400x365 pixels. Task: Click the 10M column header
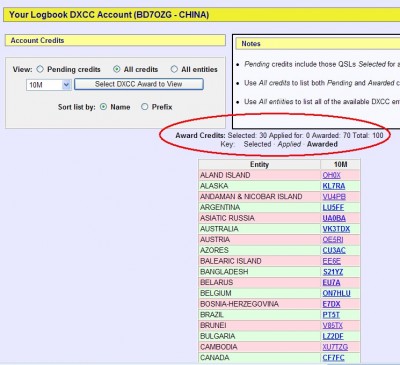(340, 164)
